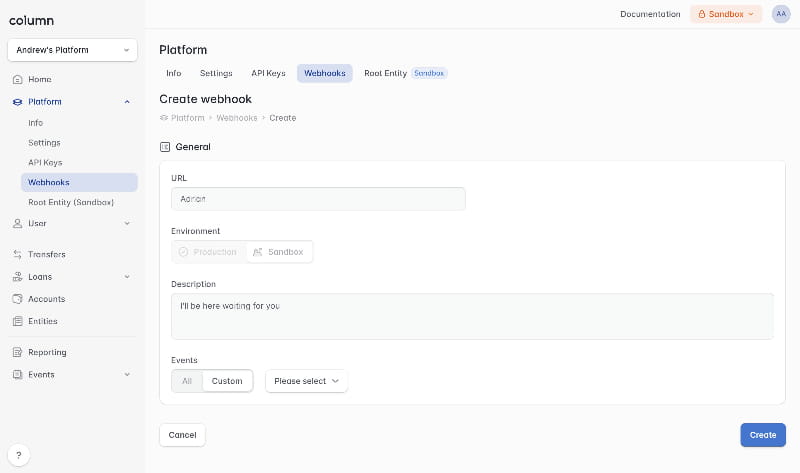Click the Reporting icon in sidebar
The height and width of the screenshot is (473, 800).
(17, 352)
